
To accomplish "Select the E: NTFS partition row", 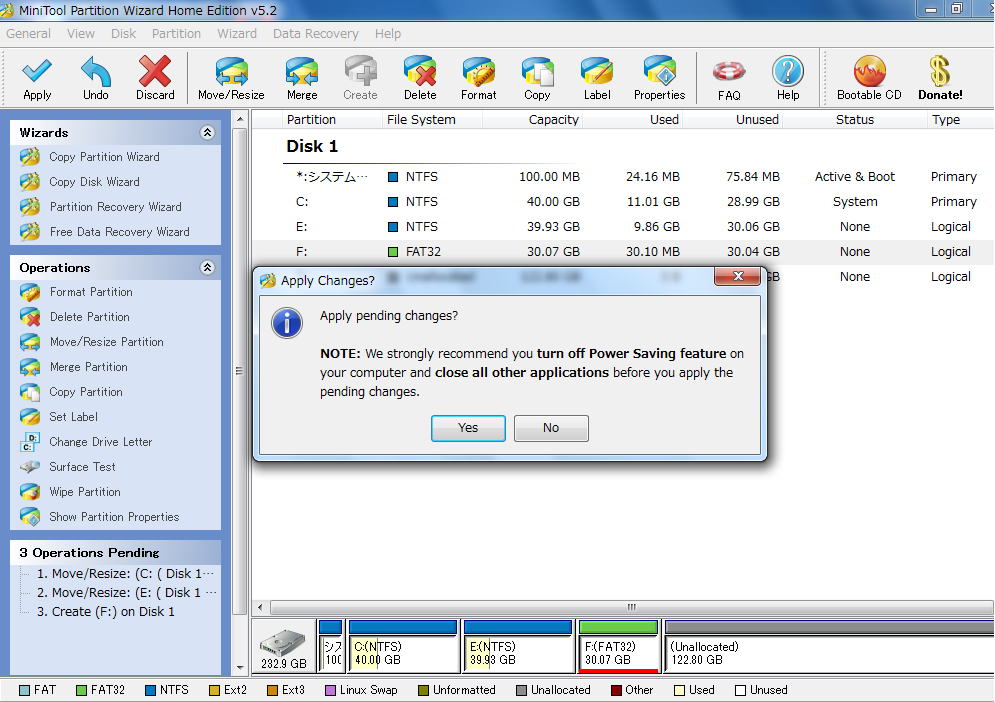I will (624, 227).
